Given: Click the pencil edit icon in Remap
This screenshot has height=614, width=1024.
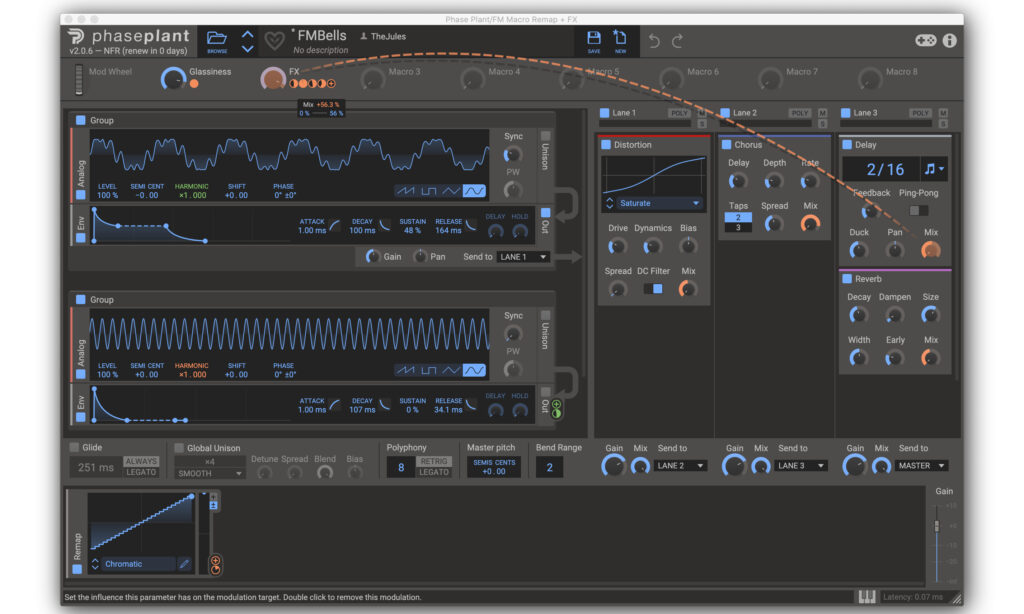Looking at the screenshot, I should (x=184, y=564).
